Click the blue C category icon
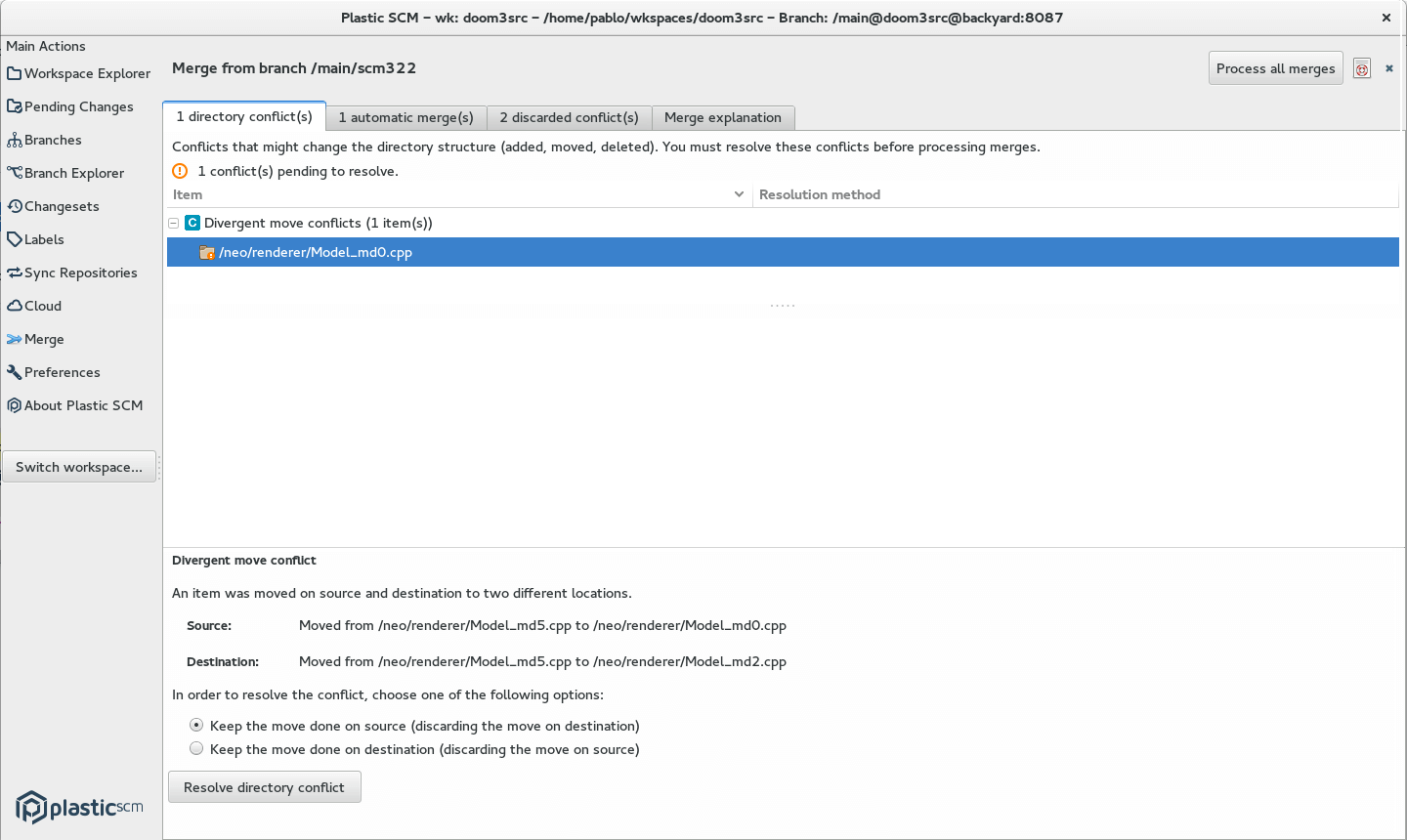 point(192,223)
